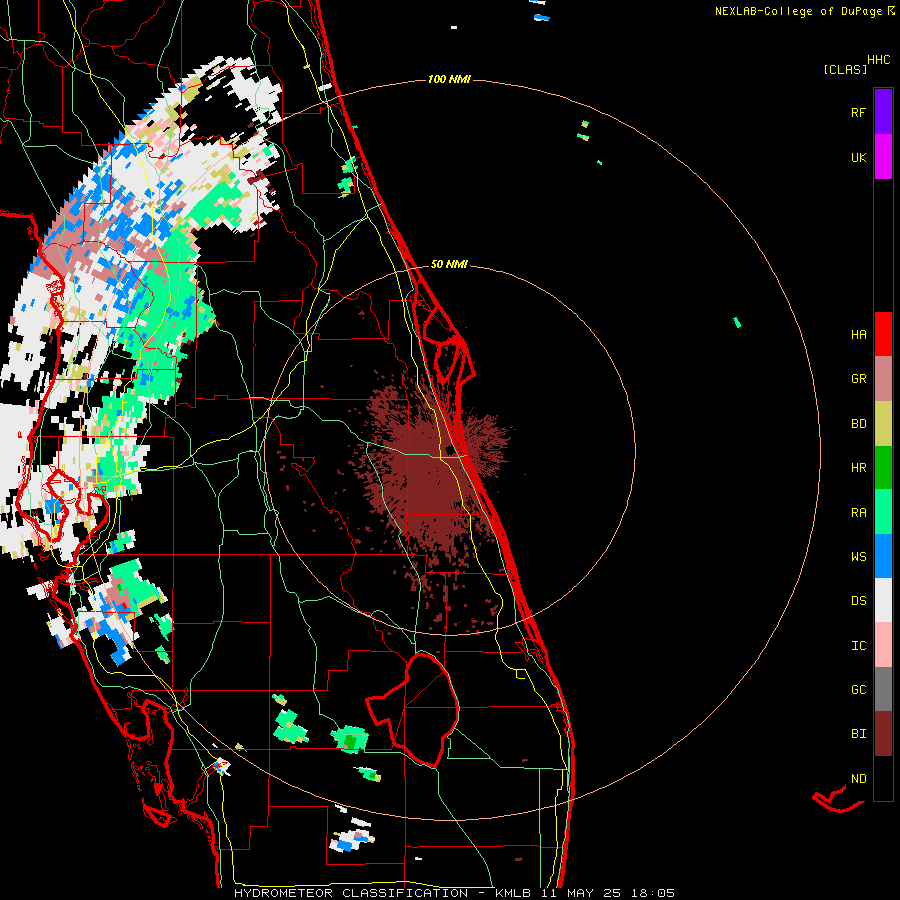900x900 pixels.
Task: Click the BD legend label
Action: (x=858, y=424)
